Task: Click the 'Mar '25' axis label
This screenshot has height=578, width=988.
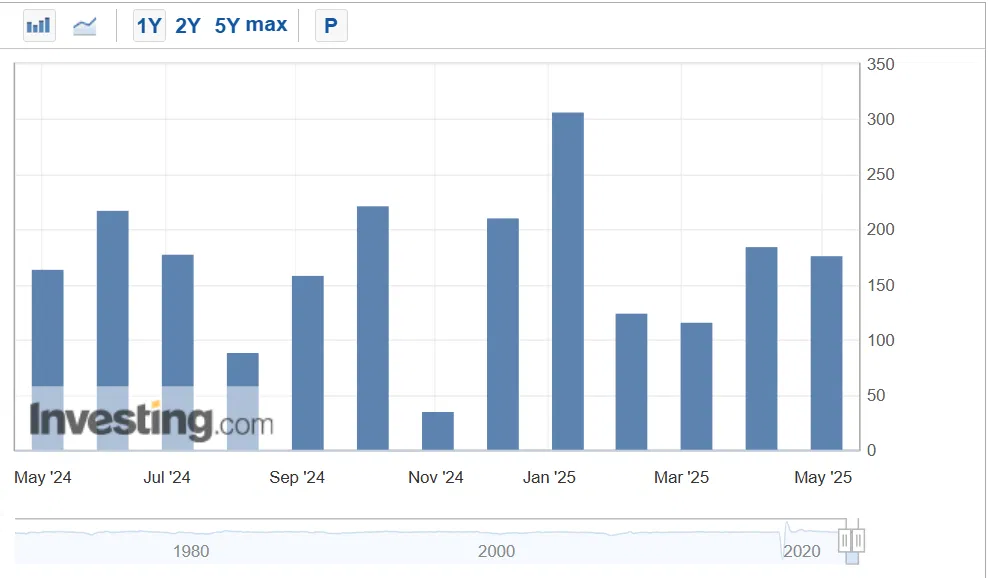Action: [x=681, y=477]
